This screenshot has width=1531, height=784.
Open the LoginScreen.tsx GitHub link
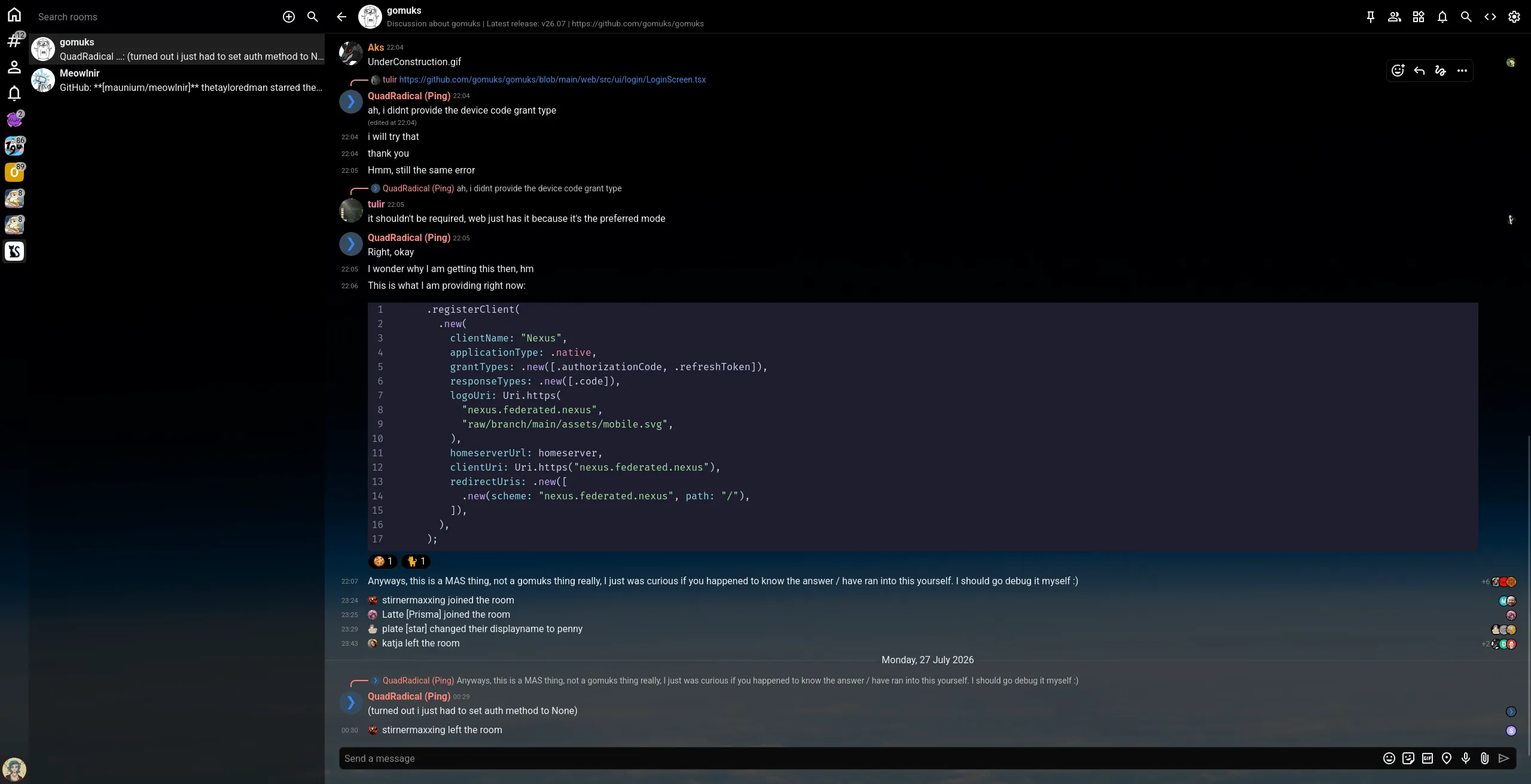[552, 80]
